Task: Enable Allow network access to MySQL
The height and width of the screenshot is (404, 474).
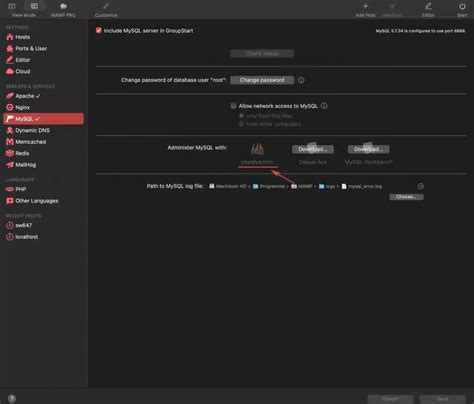Action: tap(233, 106)
